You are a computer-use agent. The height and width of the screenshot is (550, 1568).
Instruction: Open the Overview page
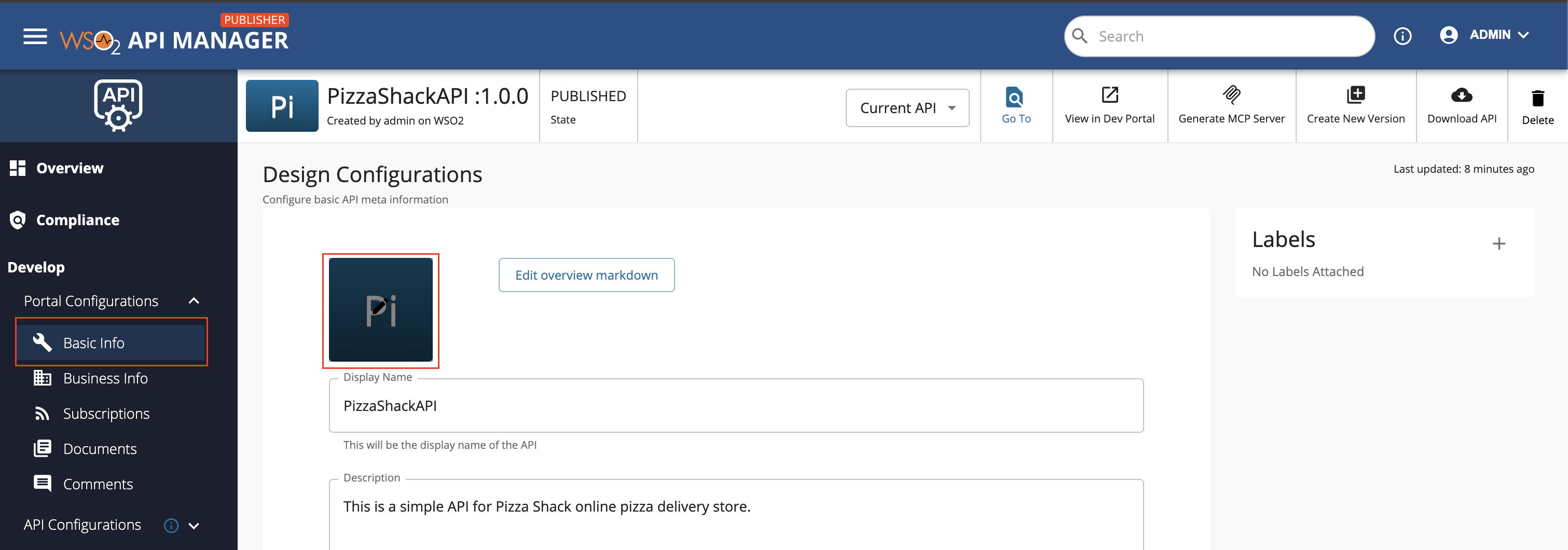70,169
